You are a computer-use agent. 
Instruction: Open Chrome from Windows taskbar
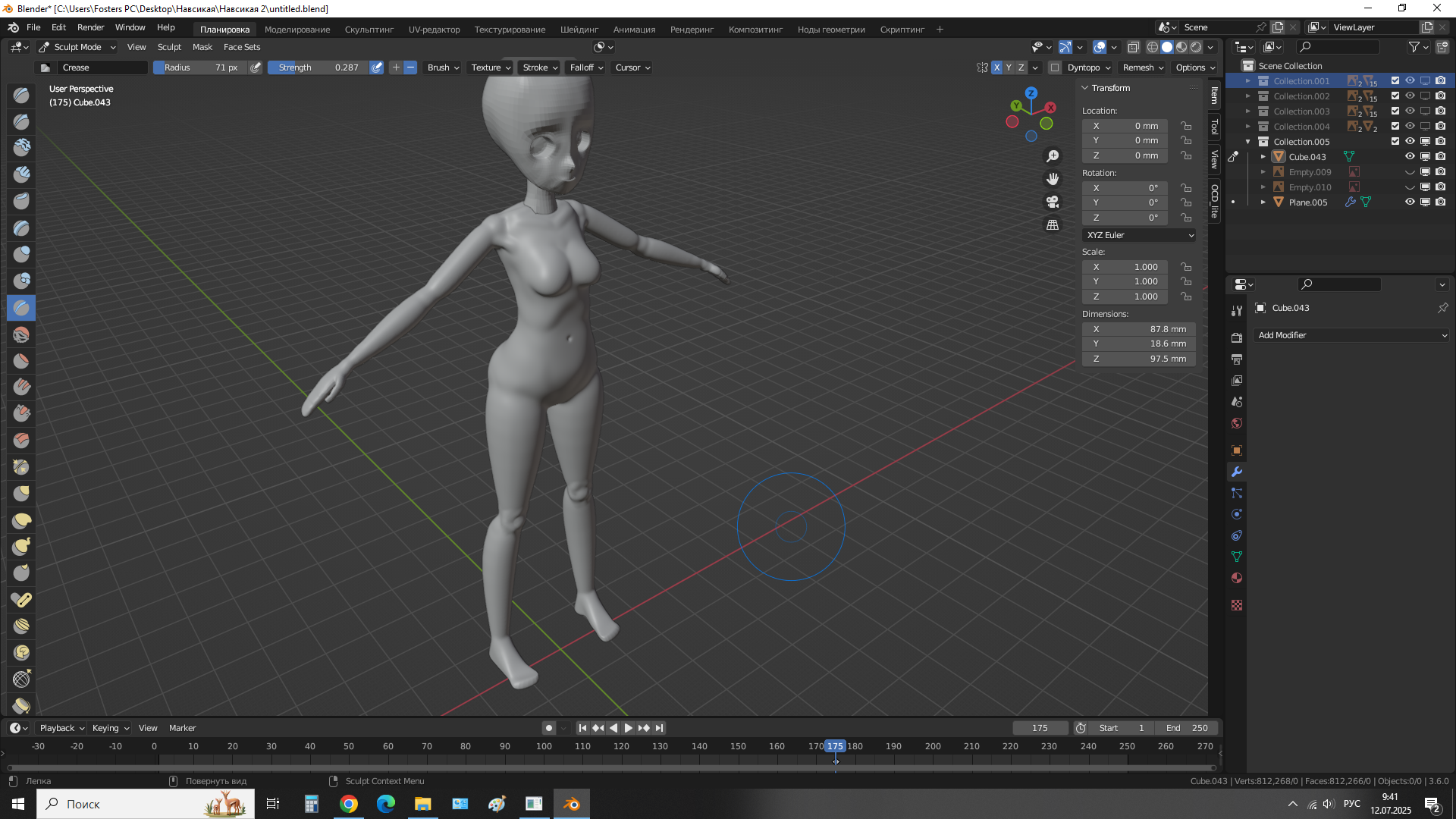click(349, 804)
